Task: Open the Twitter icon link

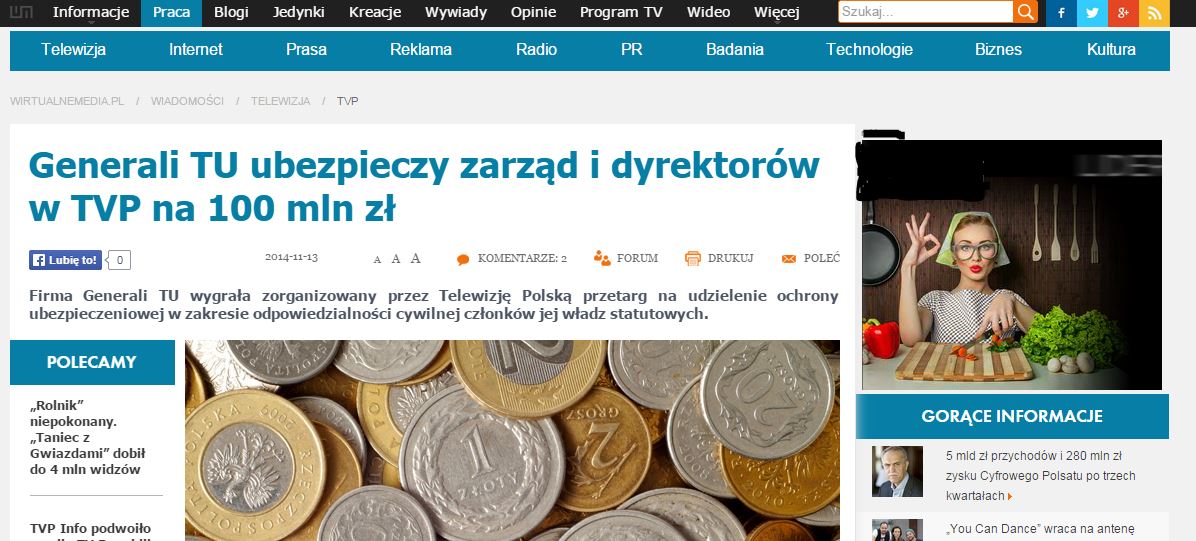Action: click(1092, 13)
